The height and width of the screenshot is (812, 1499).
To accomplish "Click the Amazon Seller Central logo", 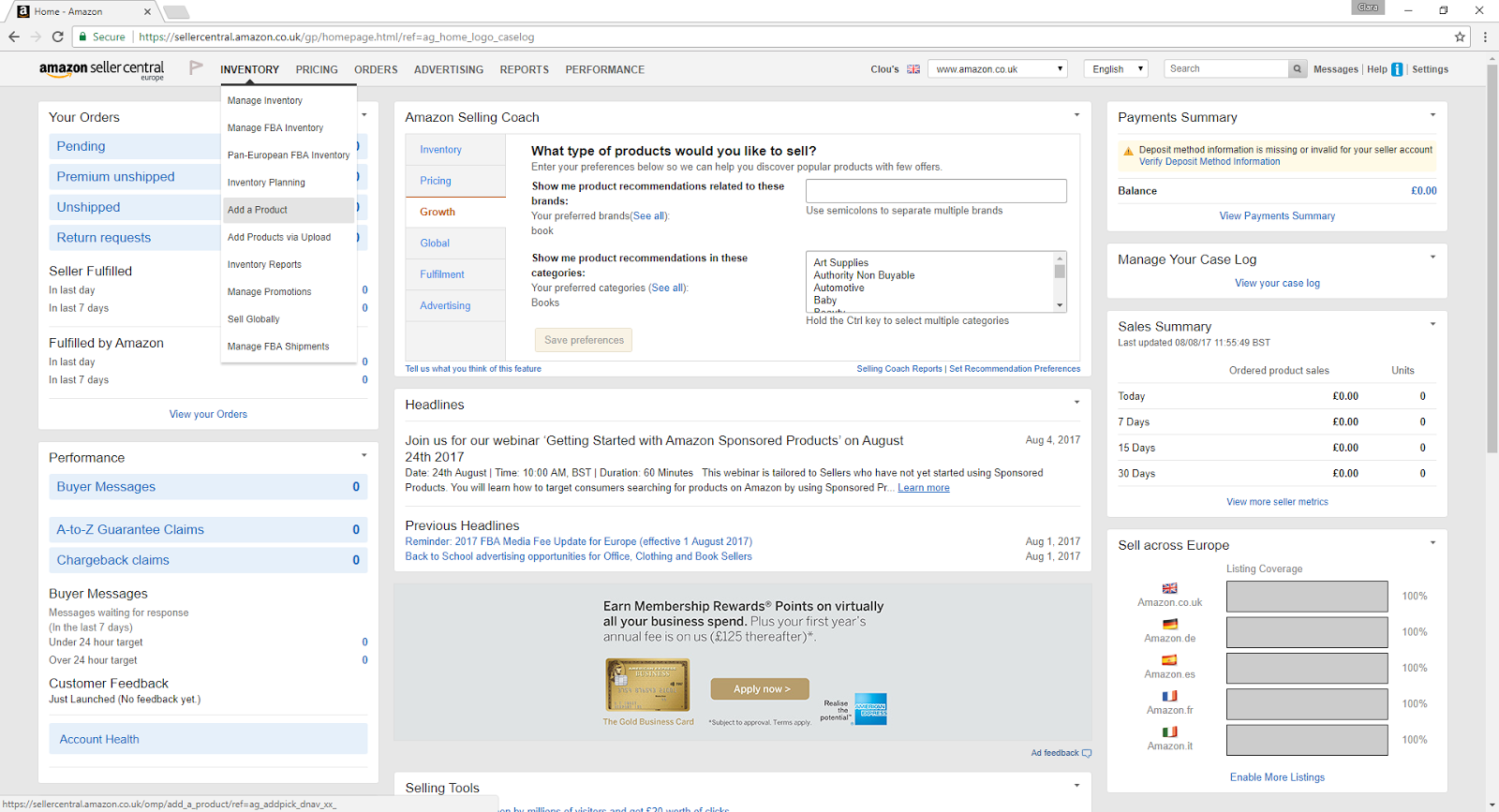I will pyautogui.click(x=102, y=69).
